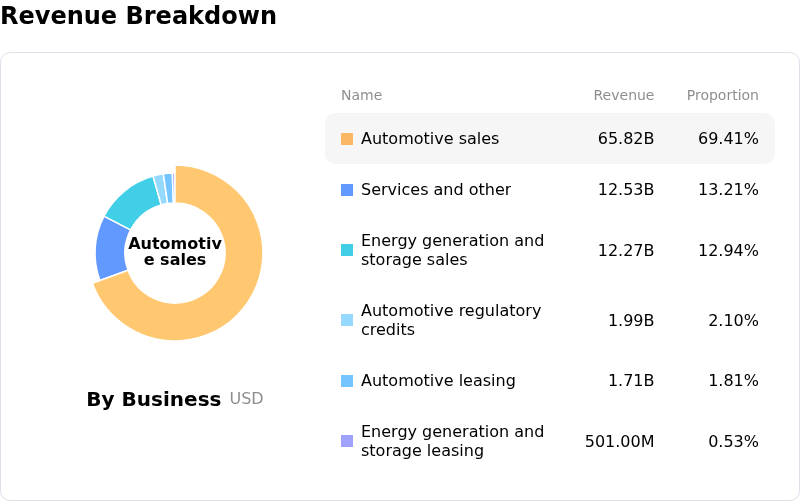800x501 pixels.
Task: Click the cyan Energy generation storage sales swatch
Action: 347,250
